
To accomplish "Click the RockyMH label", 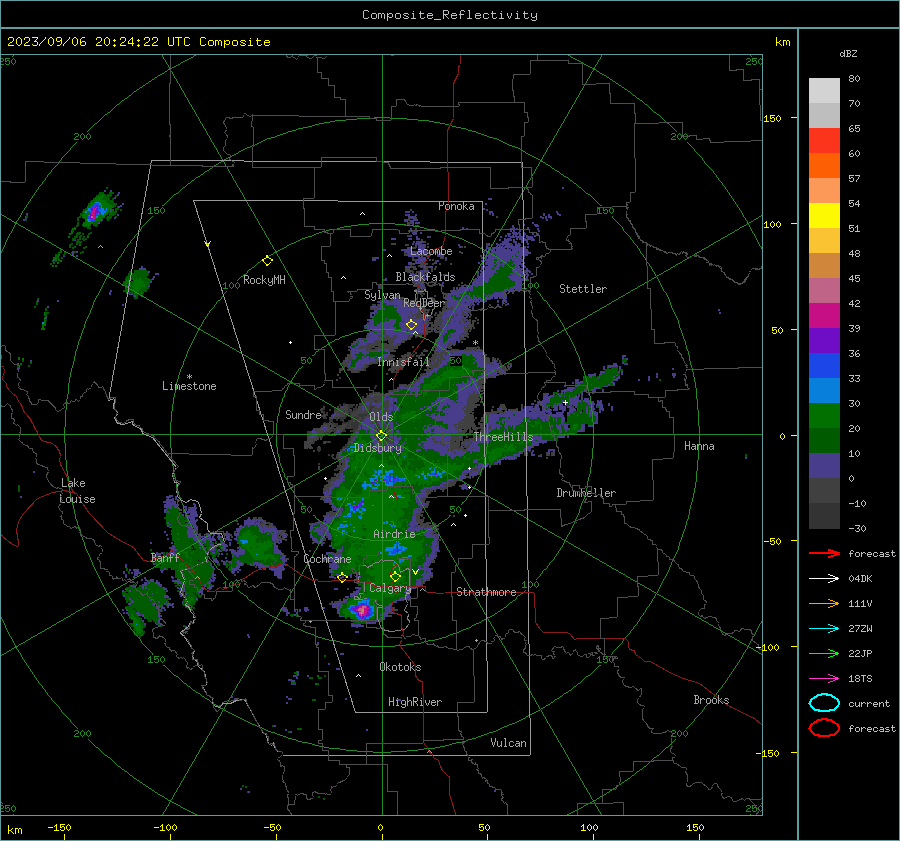I will tap(264, 280).
